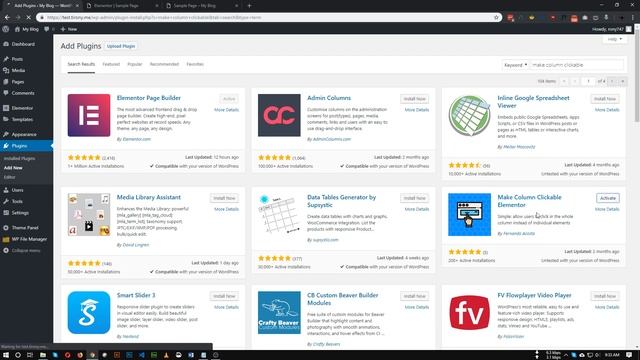Switch to Sample Page My Blog browser tab
The height and width of the screenshot is (360, 640).
[x=201, y=6]
